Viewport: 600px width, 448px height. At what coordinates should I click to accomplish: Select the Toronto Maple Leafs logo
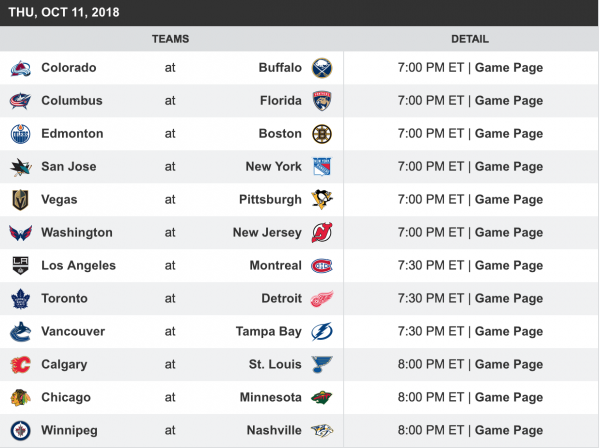(x=21, y=299)
